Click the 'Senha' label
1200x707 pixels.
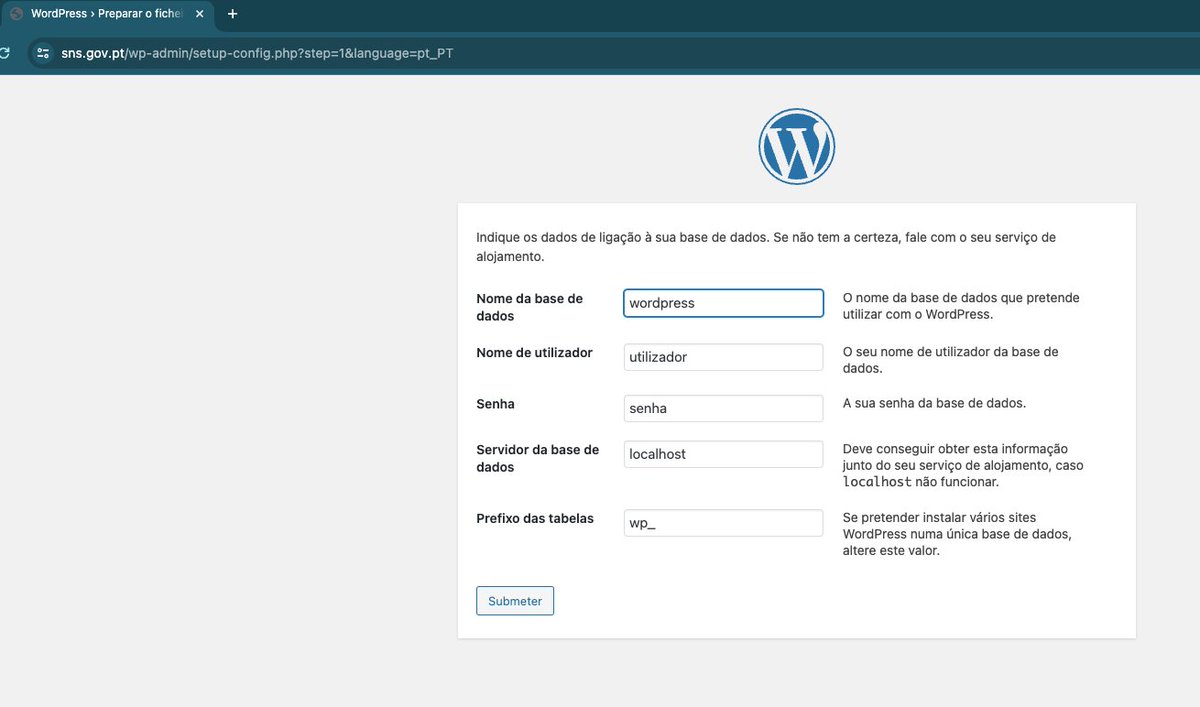[x=496, y=404]
